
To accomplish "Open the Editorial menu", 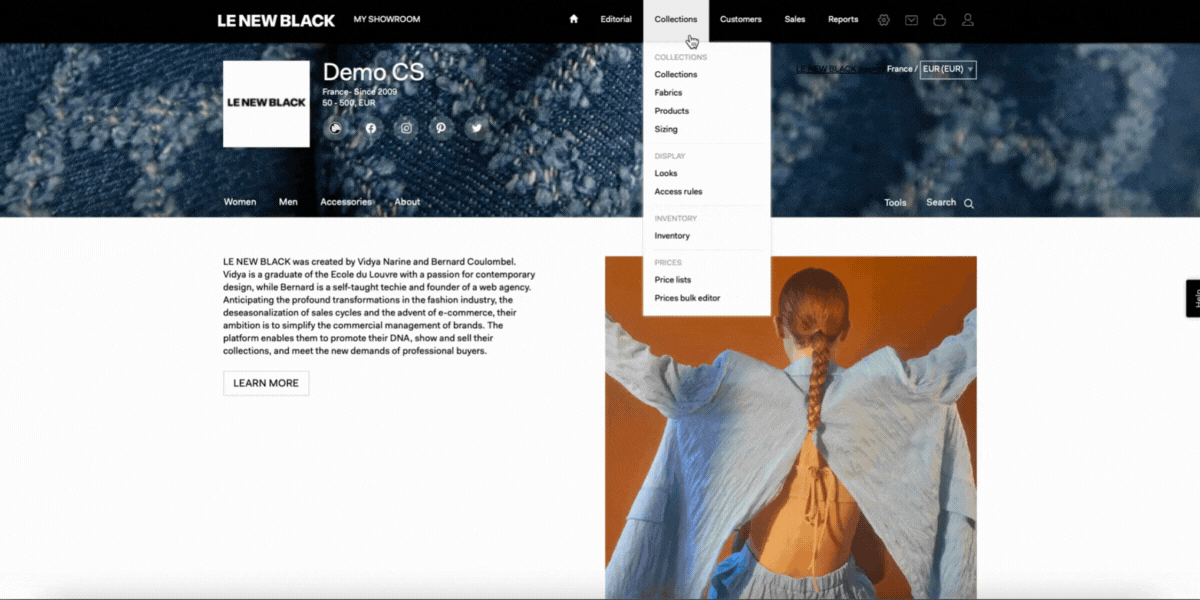I will pos(616,20).
